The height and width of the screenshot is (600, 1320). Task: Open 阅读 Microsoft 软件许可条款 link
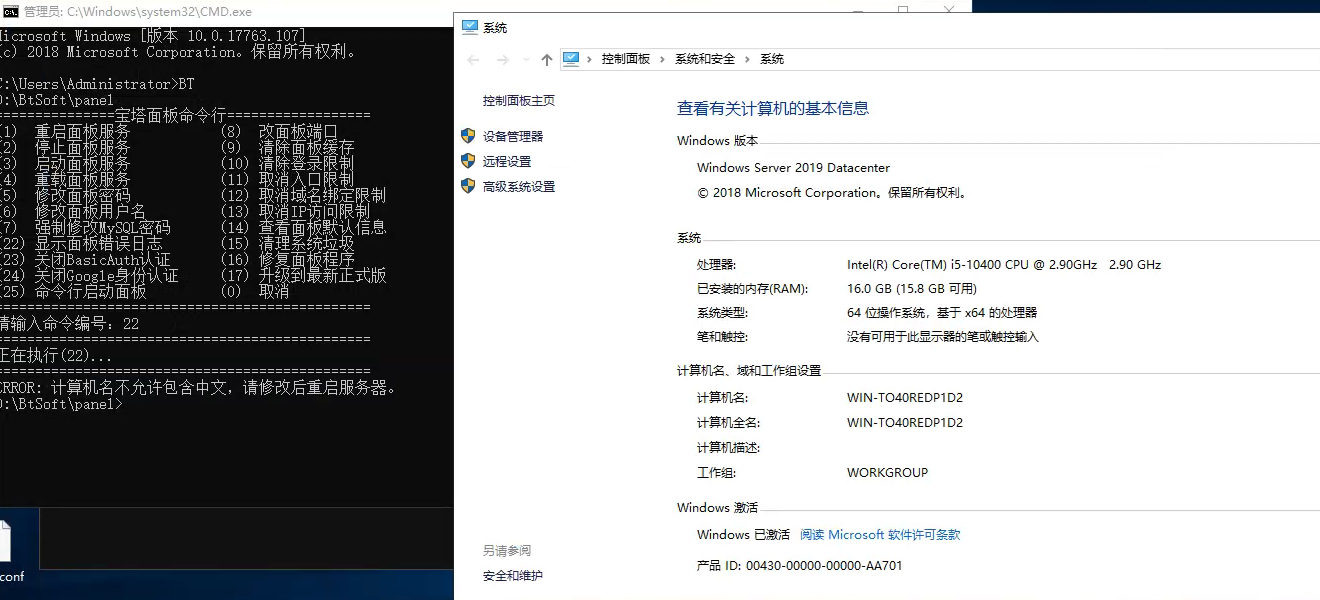(880, 535)
